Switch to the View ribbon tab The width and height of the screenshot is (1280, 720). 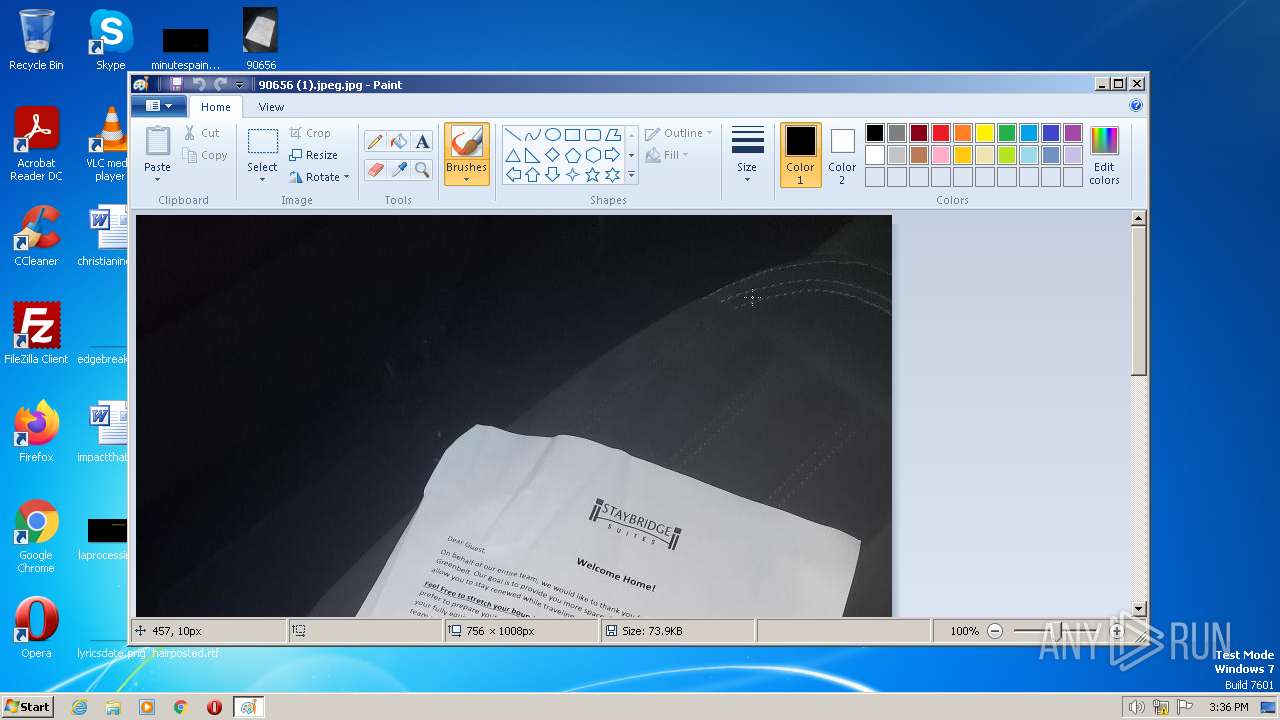pyautogui.click(x=271, y=107)
